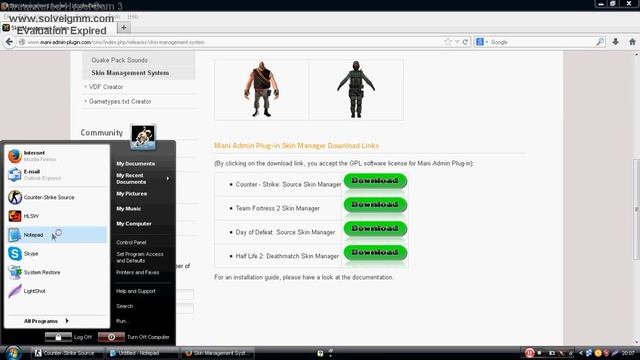The height and width of the screenshot is (360, 640).
Task: Open a new tab with plus button
Action: coord(124,28)
